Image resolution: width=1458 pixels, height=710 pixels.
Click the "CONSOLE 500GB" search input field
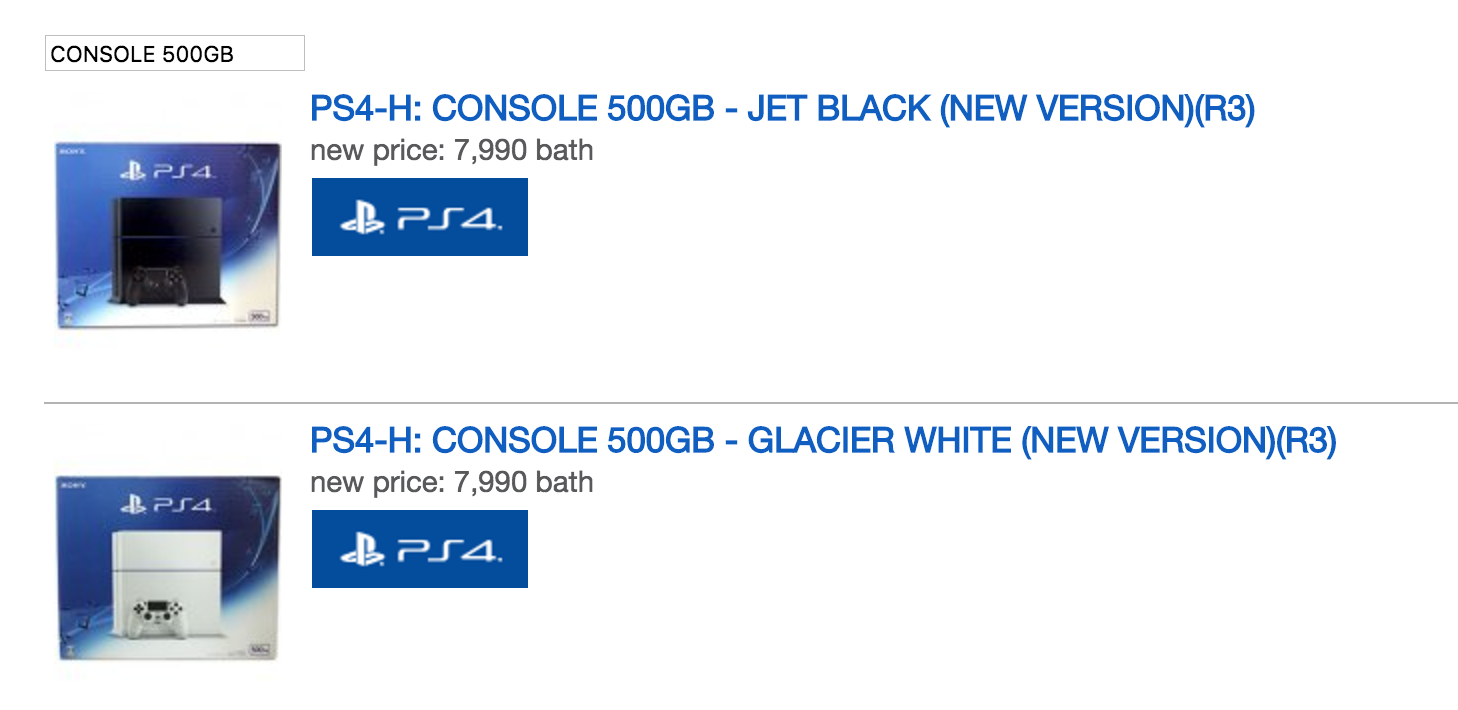pos(174,53)
